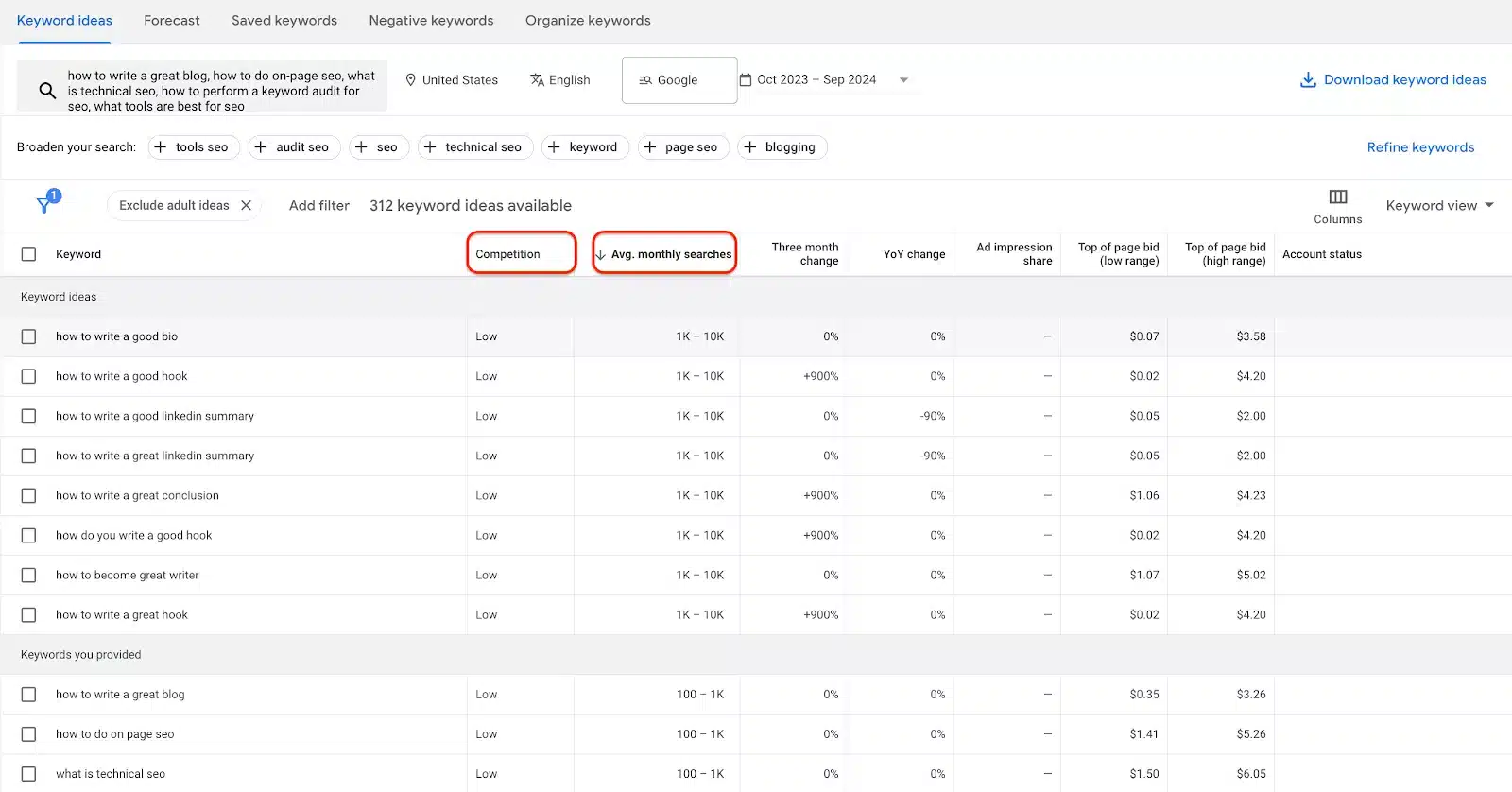Sort by YoY change column header
This screenshot has height=792, width=1512.
tap(914, 254)
